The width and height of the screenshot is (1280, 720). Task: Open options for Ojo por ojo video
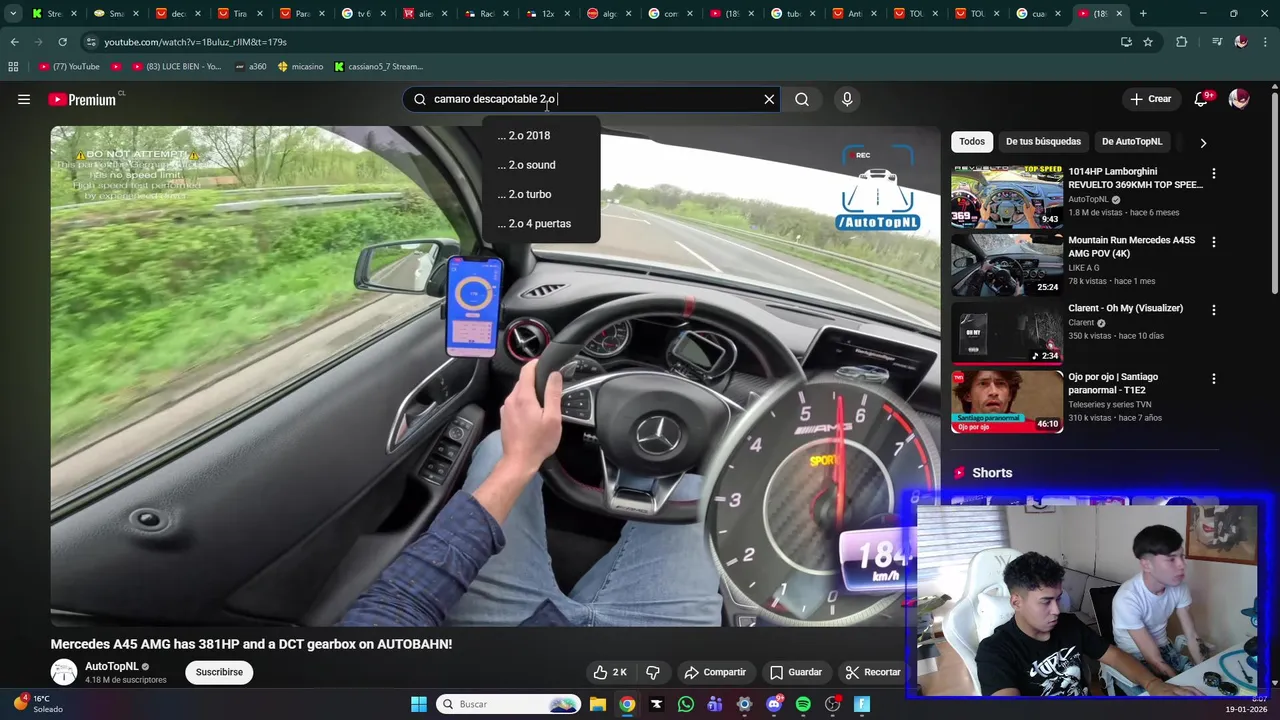1214,379
